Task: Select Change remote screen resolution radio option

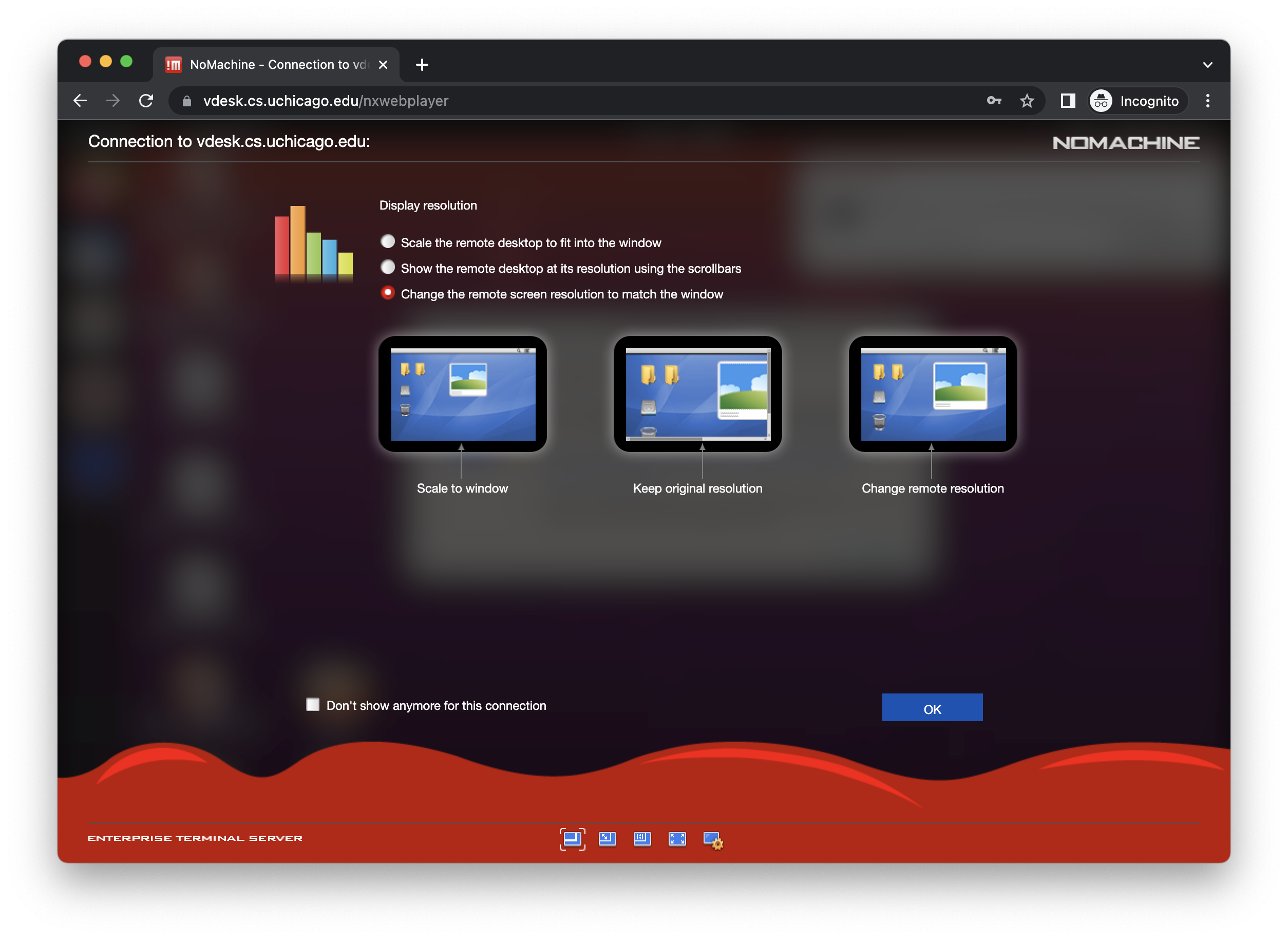Action: (388, 293)
